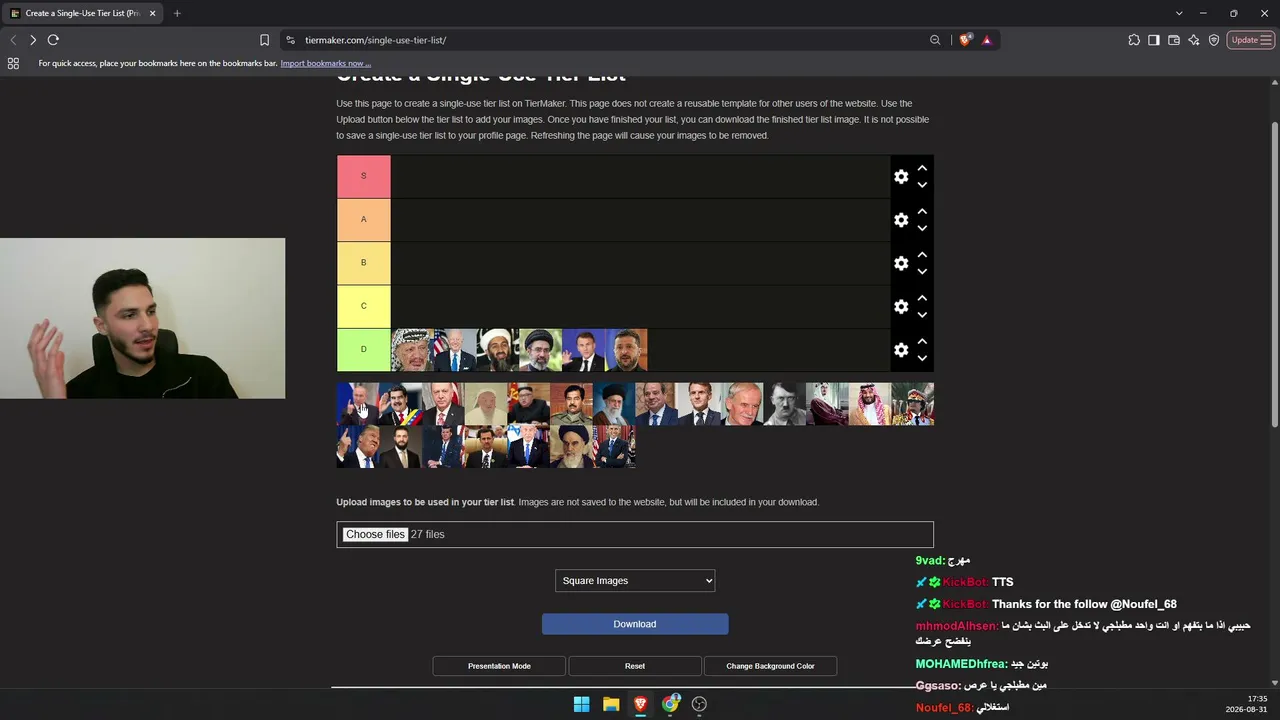
Task: Move the C tier row down
Action: (922, 315)
